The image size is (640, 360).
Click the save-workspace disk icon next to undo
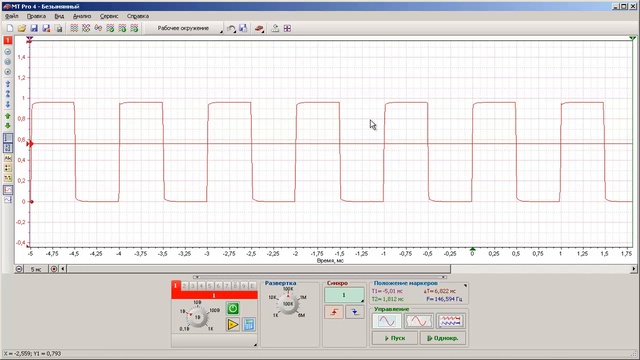click(x=243, y=28)
